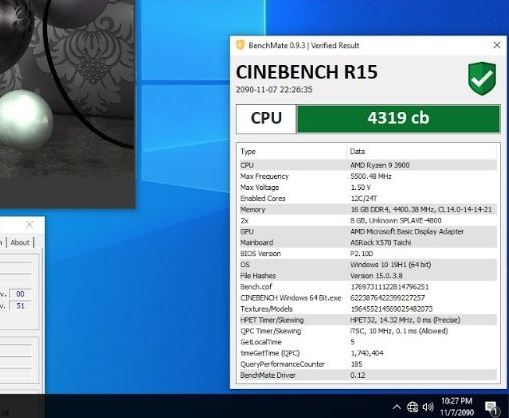Select the timeGetTime (QPC) value 1,740,404

367,353
